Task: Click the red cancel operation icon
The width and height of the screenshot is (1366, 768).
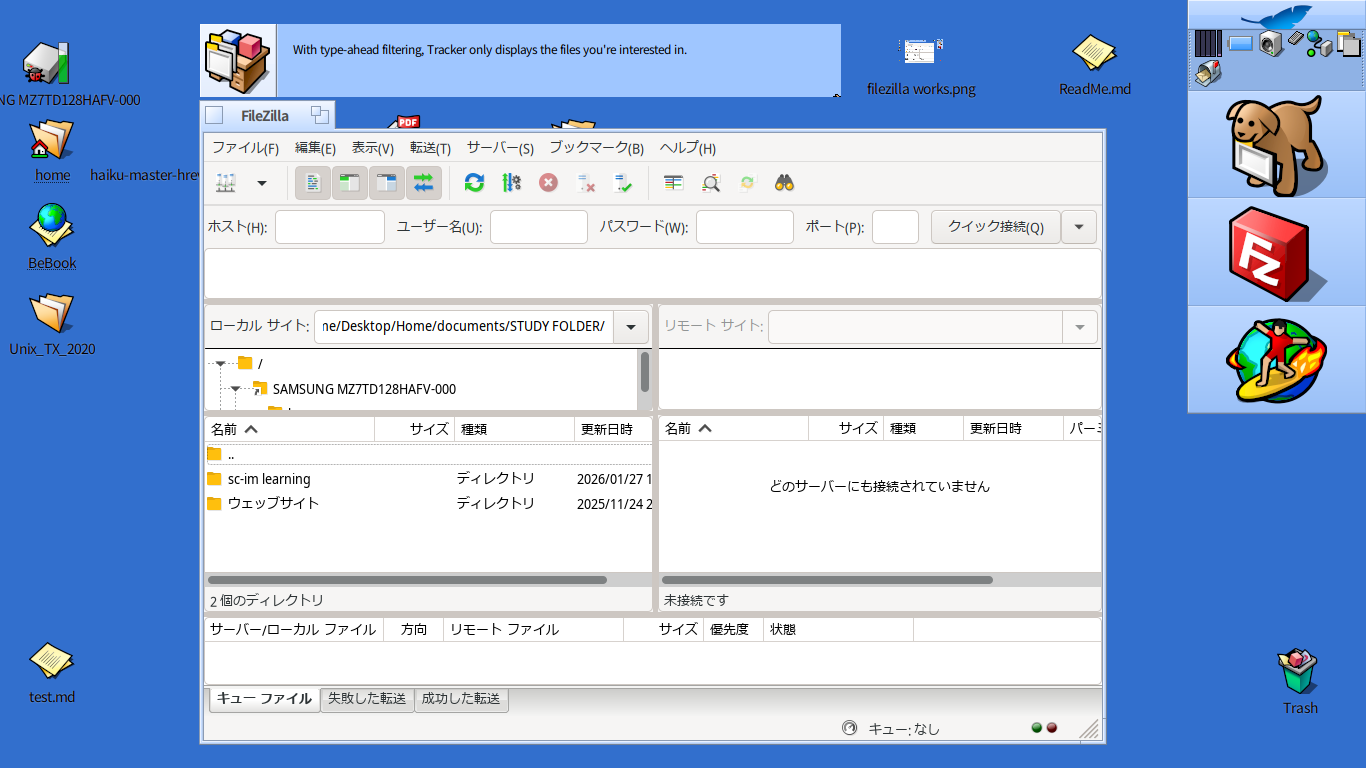Action: 548,183
